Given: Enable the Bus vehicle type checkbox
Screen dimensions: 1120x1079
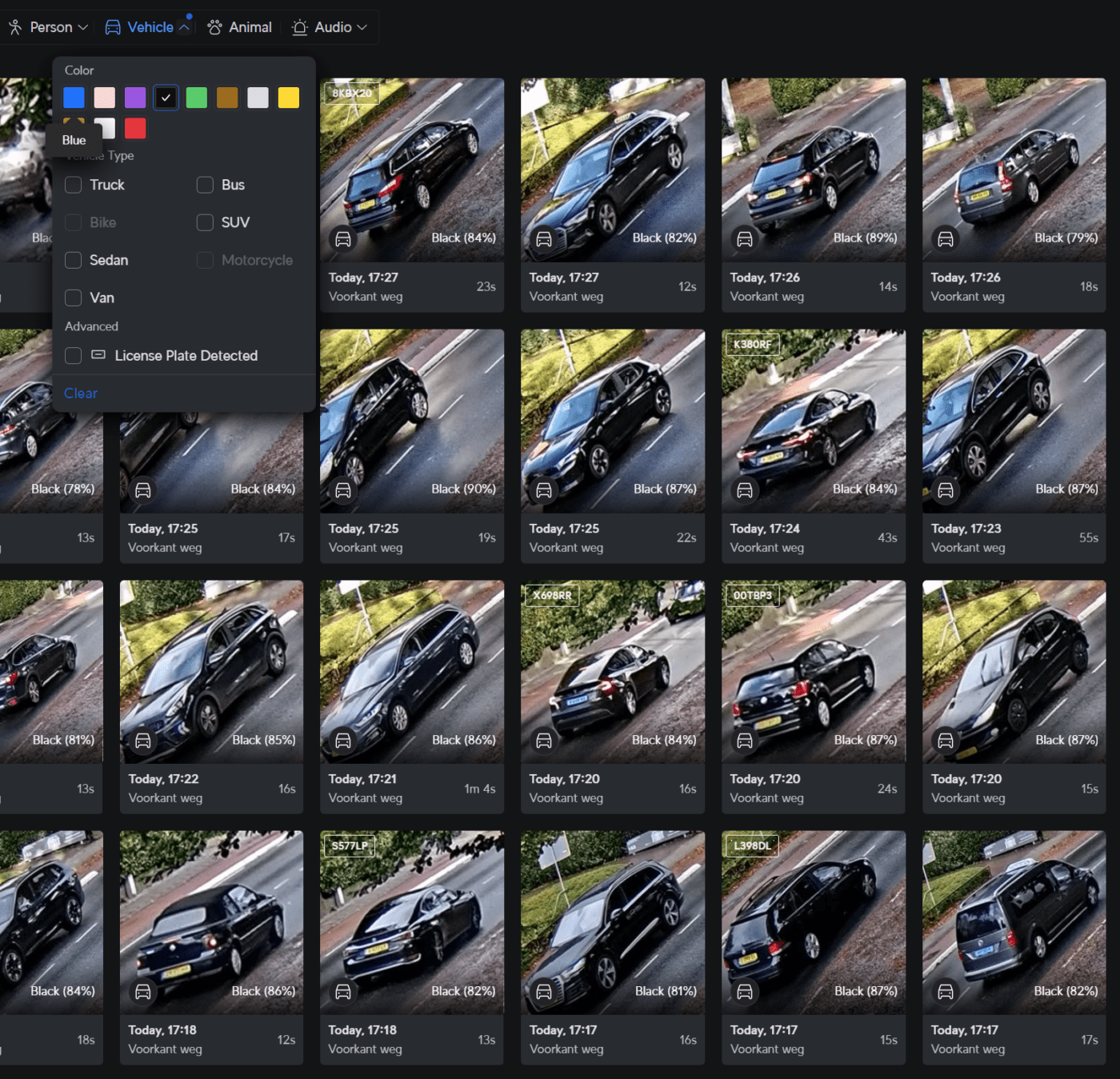Looking at the screenshot, I should [205, 185].
